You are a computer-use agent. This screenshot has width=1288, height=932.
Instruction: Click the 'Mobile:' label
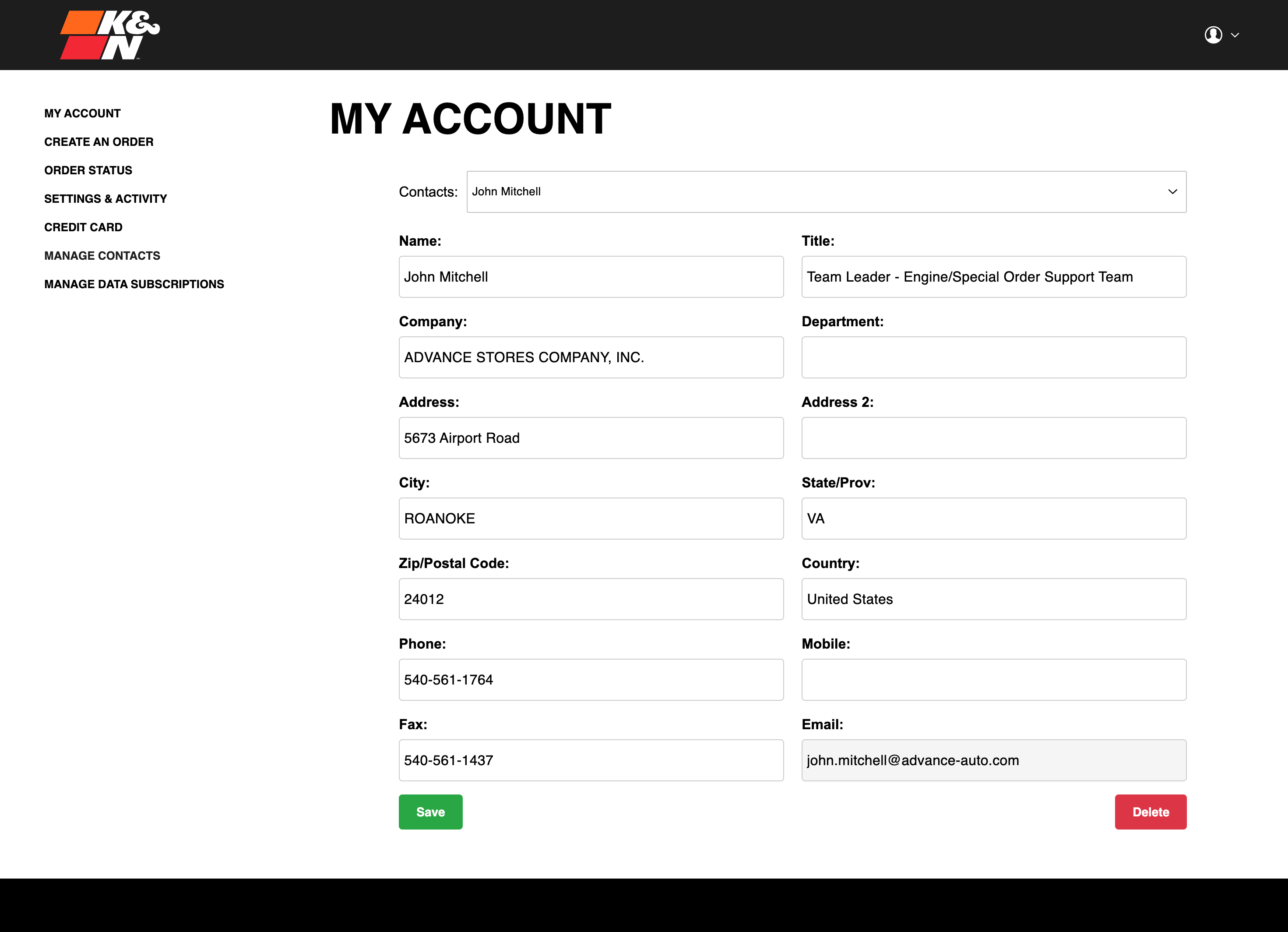[x=826, y=644]
